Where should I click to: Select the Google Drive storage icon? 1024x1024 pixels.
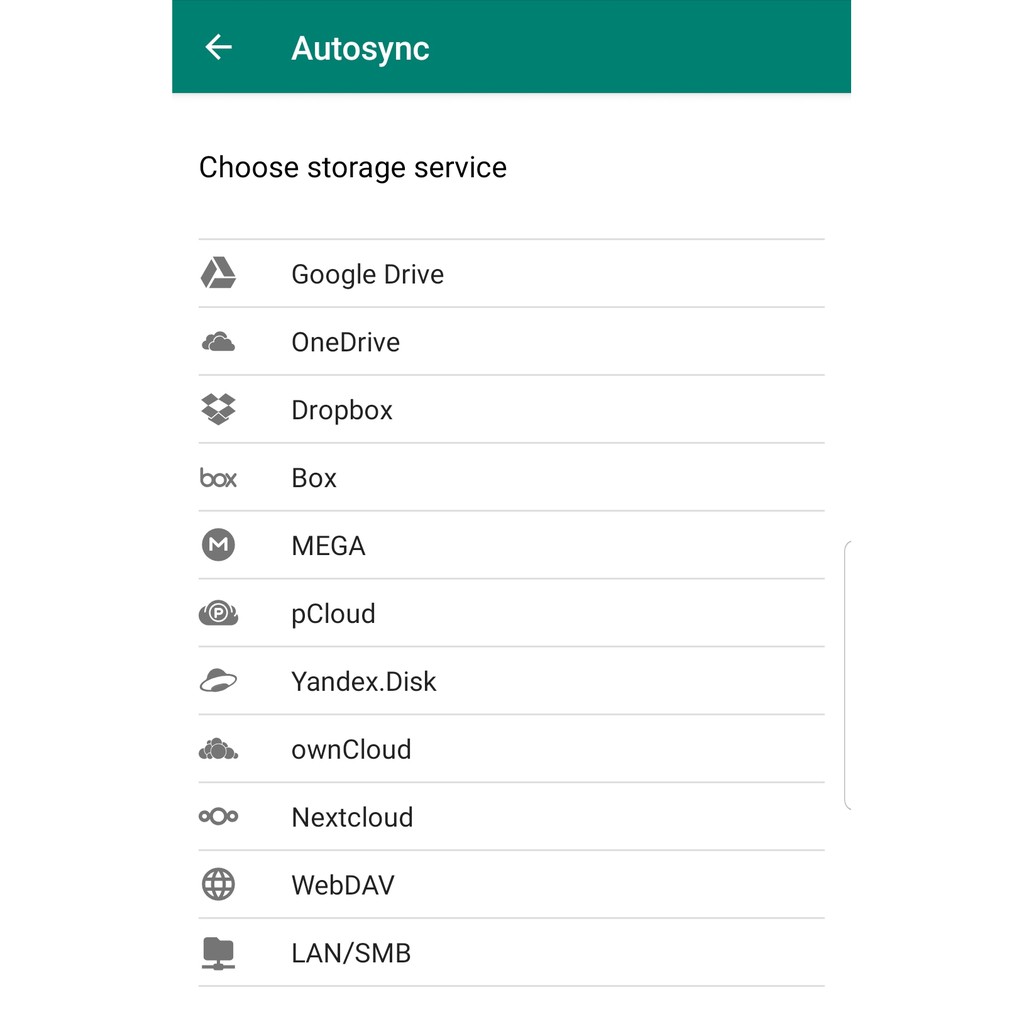(218, 273)
